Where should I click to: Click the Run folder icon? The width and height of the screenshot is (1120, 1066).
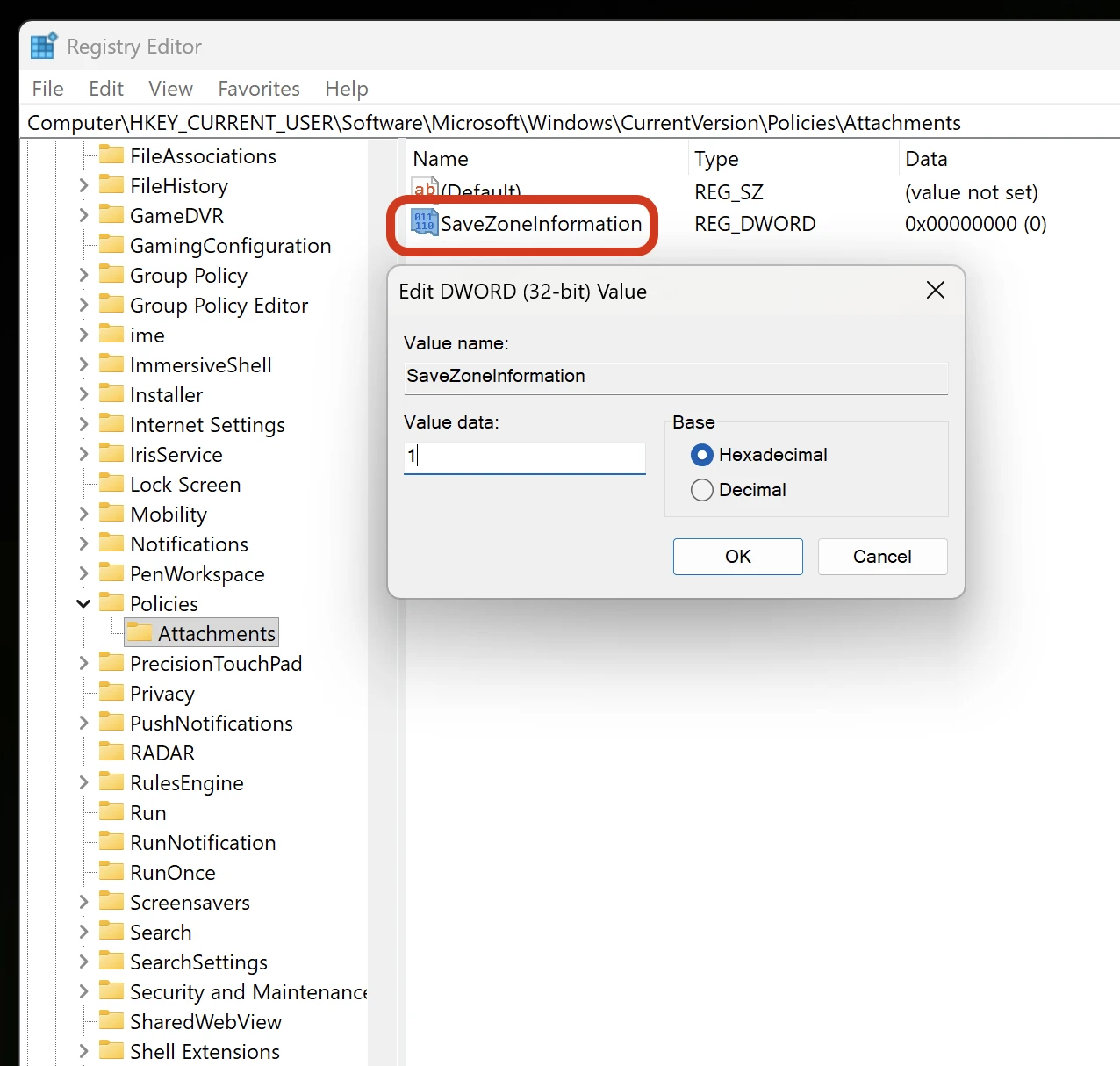111,811
